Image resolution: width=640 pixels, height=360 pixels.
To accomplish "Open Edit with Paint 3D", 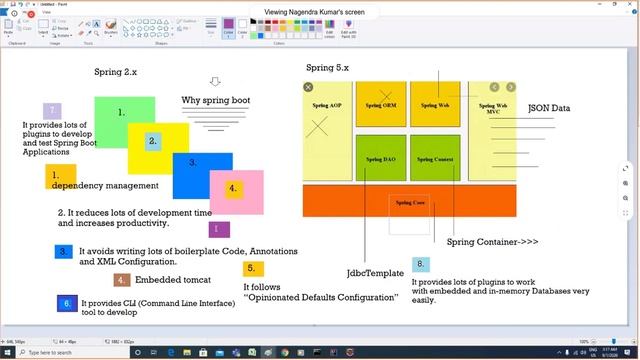I will (x=349, y=28).
